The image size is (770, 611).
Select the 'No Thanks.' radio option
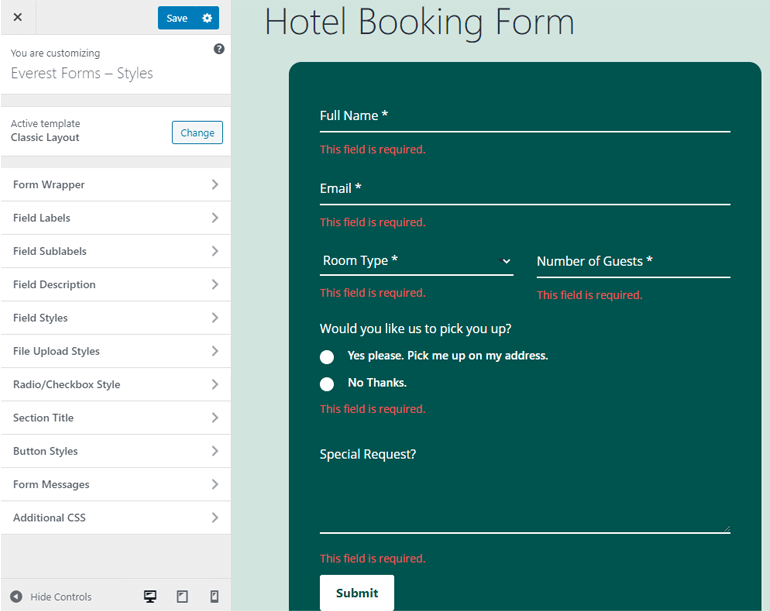click(x=327, y=384)
